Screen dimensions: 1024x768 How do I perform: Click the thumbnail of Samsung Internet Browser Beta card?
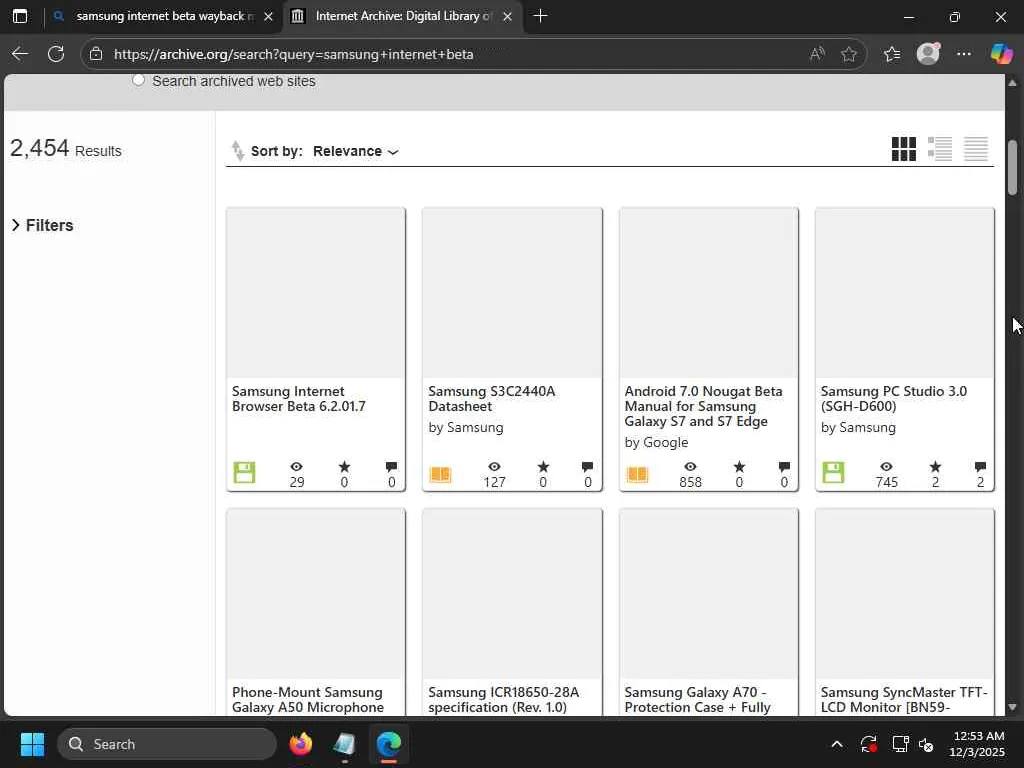click(x=316, y=293)
